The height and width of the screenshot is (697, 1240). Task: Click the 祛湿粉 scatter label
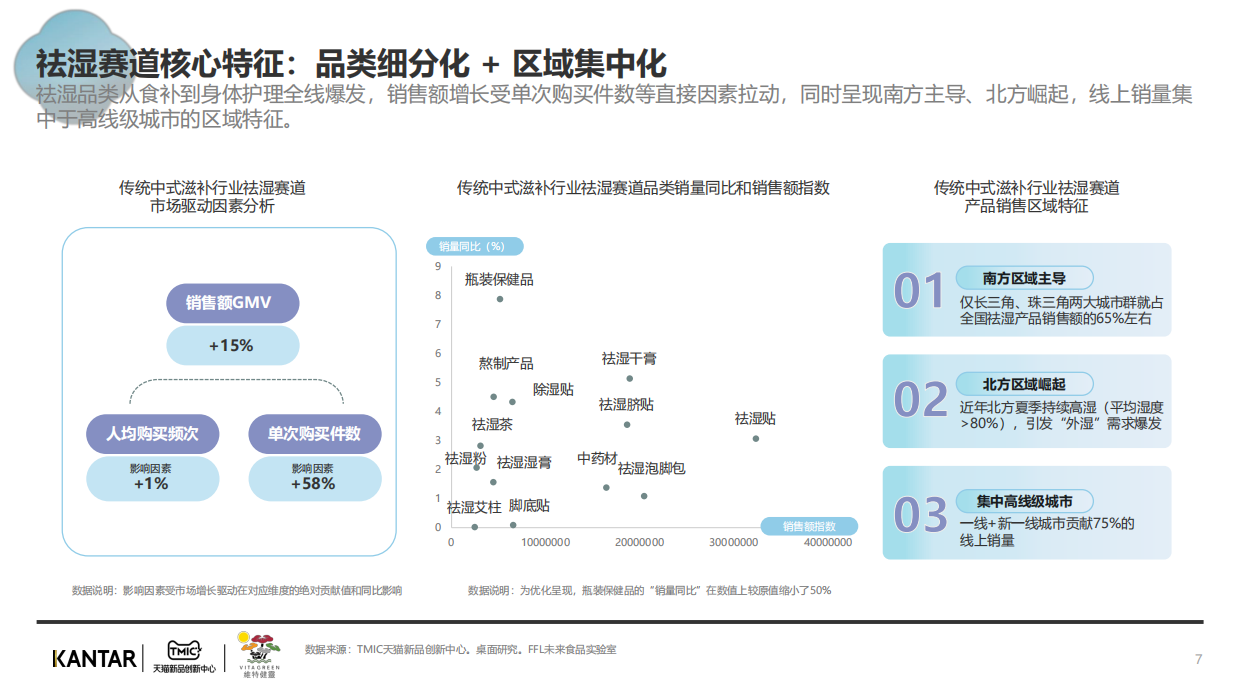point(465,458)
